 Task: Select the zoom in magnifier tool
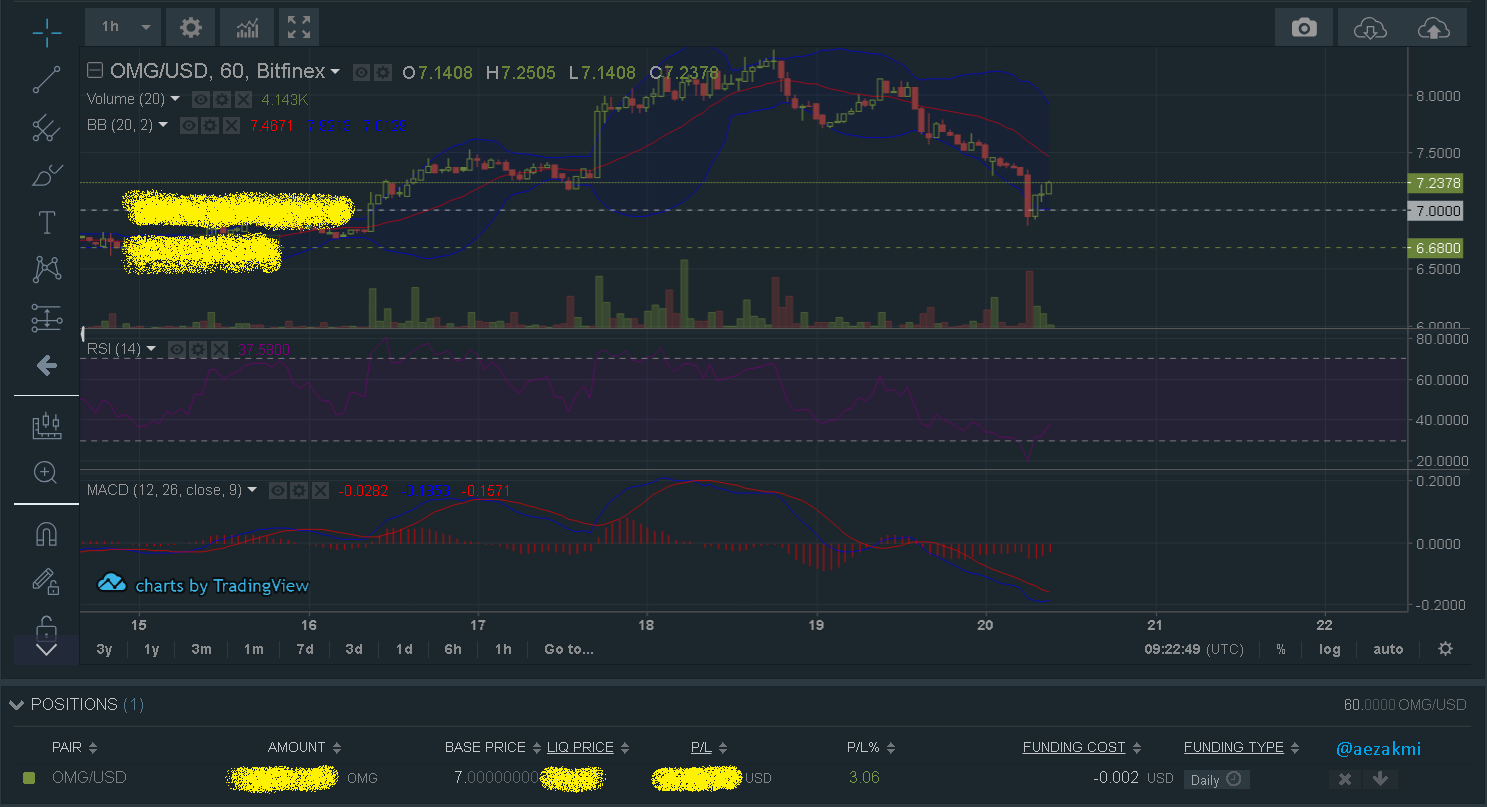pos(46,473)
